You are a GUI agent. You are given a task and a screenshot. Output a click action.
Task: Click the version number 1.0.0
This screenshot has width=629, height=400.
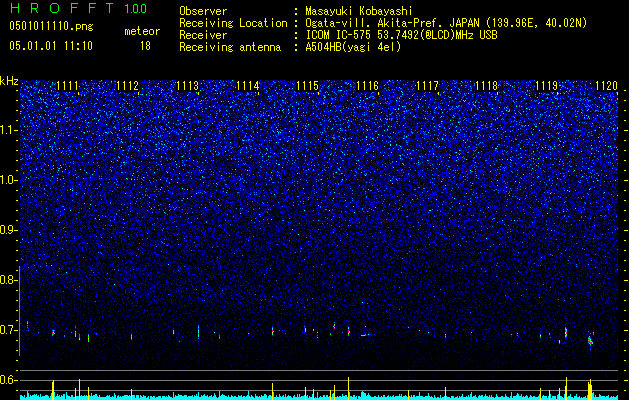135,8
